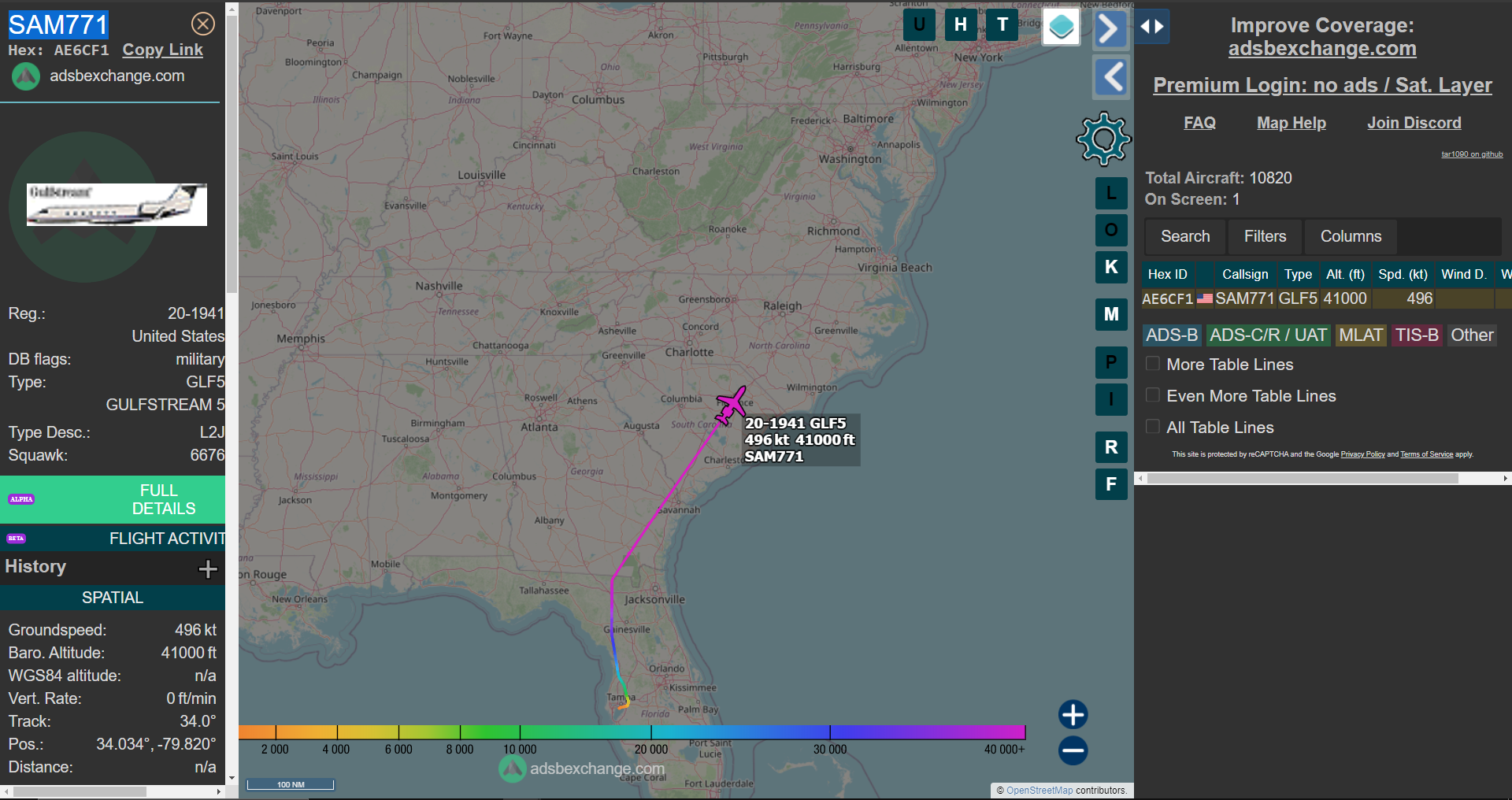Screen dimensions: 1512x800
Task: Click the info panel horizontal scrollbar
Action: pyautogui.click(x=79, y=791)
